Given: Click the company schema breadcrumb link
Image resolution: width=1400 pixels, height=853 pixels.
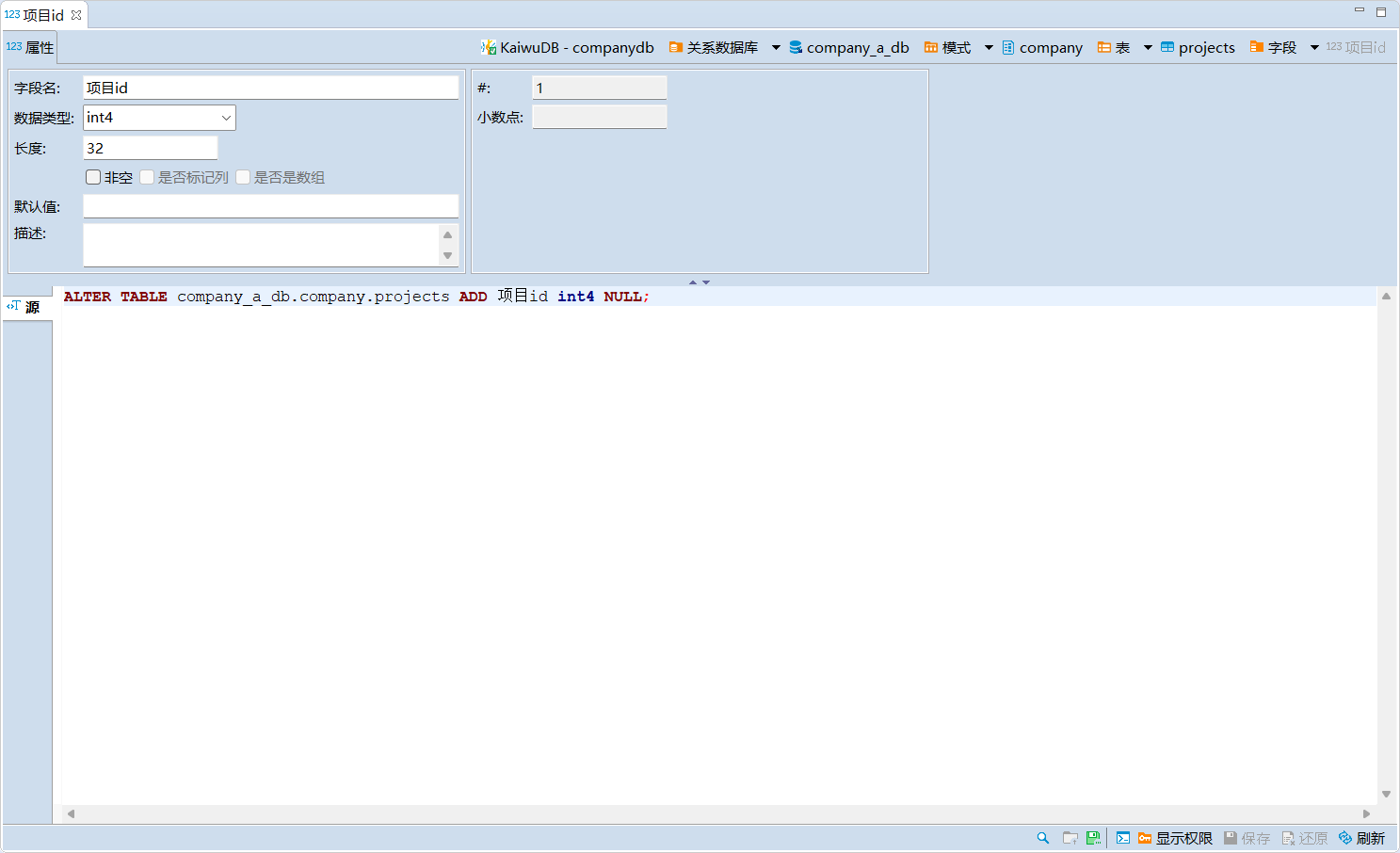Looking at the screenshot, I should 1042,47.
